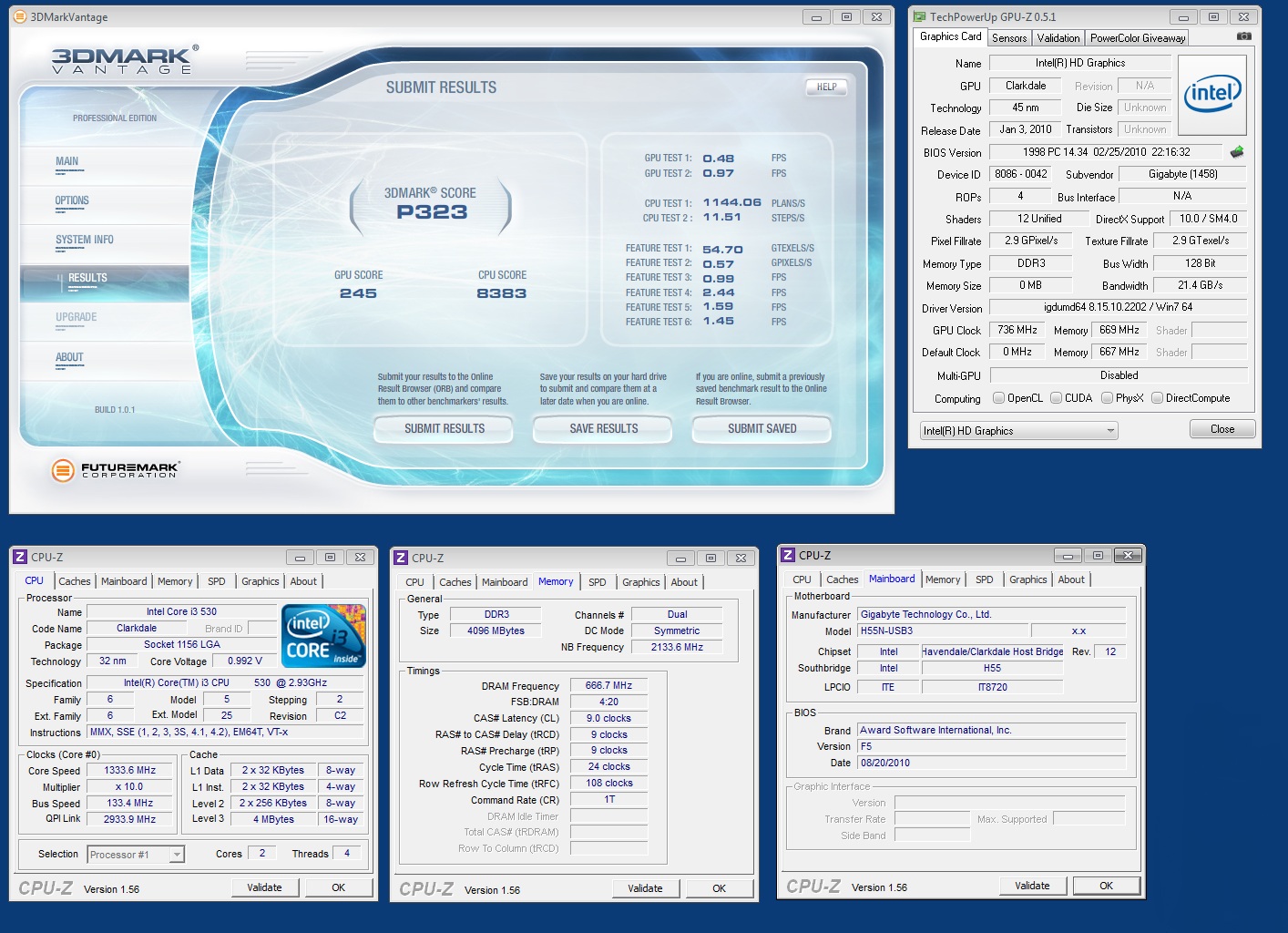Toggle the DirectCompute checkbox

(x=1157, y=398)
